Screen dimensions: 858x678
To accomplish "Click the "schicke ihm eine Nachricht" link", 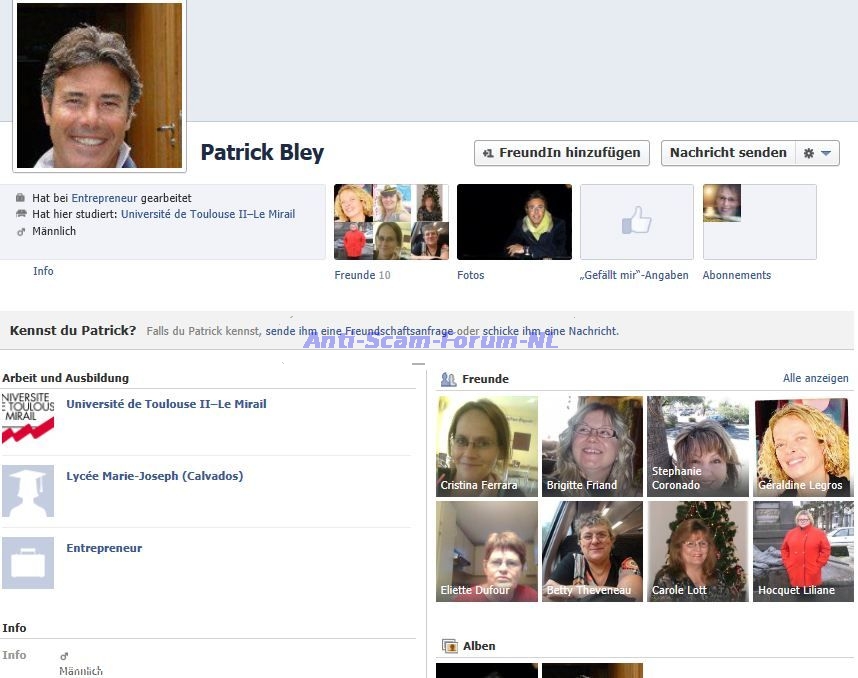I will point(550,331).
